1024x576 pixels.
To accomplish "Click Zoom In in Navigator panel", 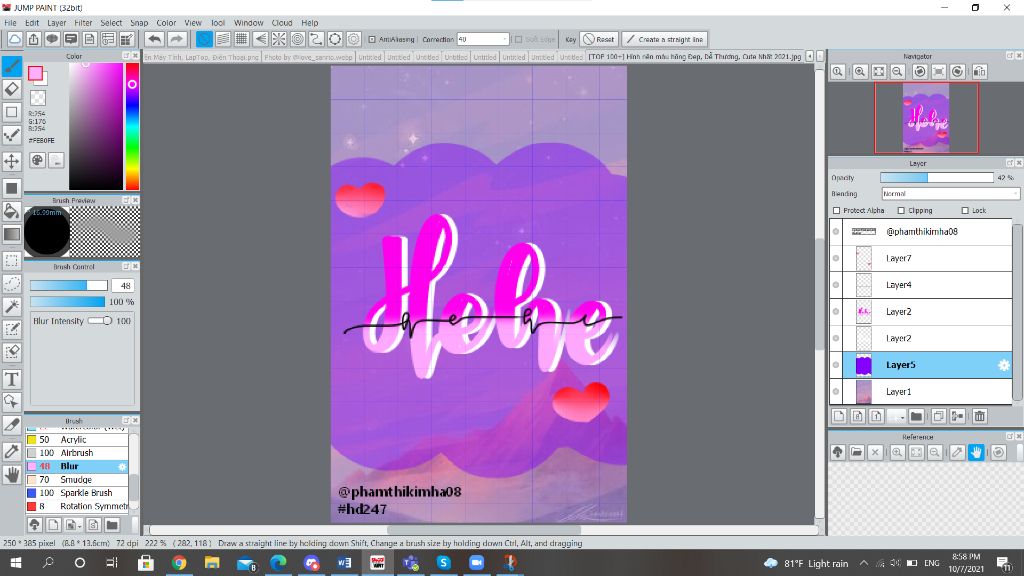I will coord(860,72).
